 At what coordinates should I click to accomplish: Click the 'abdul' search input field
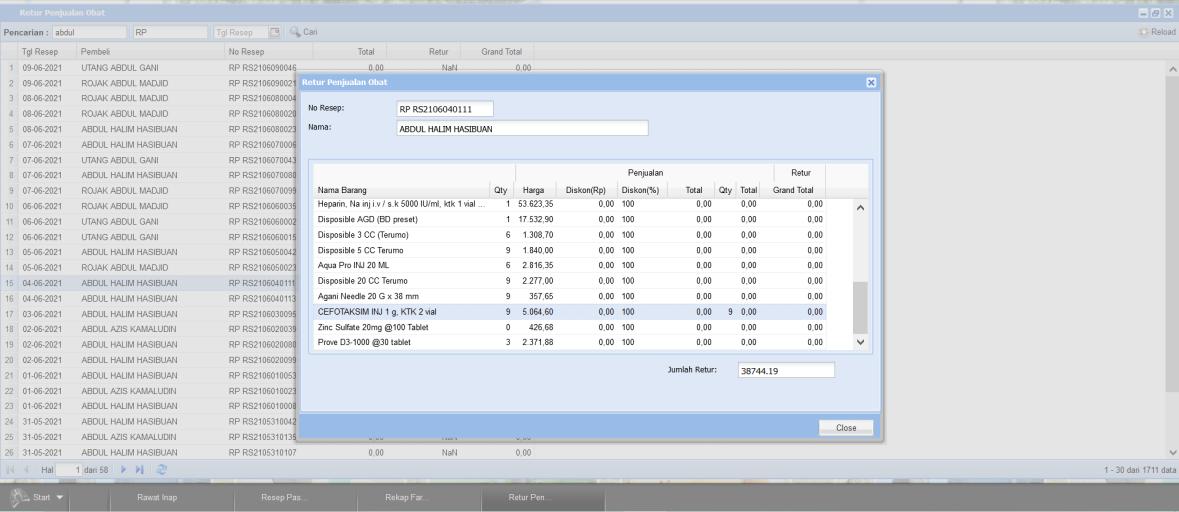89,32
